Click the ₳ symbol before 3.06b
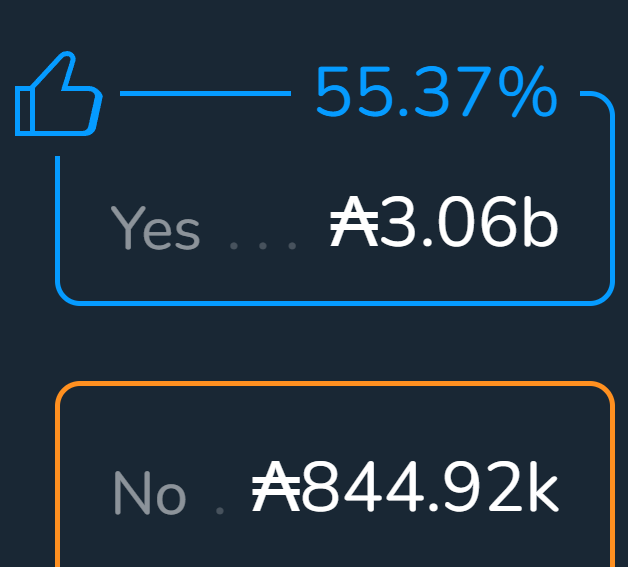 click(x=353, y=224)
